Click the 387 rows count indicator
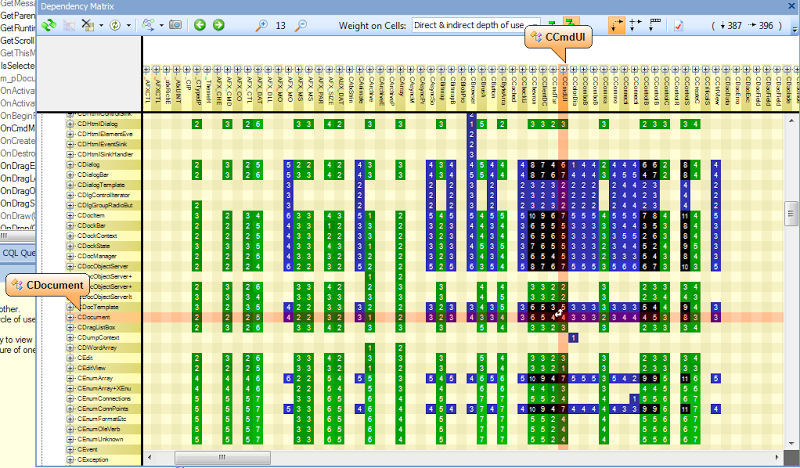Image resolution: width=800 pixels, height=468 pixels. pos(731,26)
